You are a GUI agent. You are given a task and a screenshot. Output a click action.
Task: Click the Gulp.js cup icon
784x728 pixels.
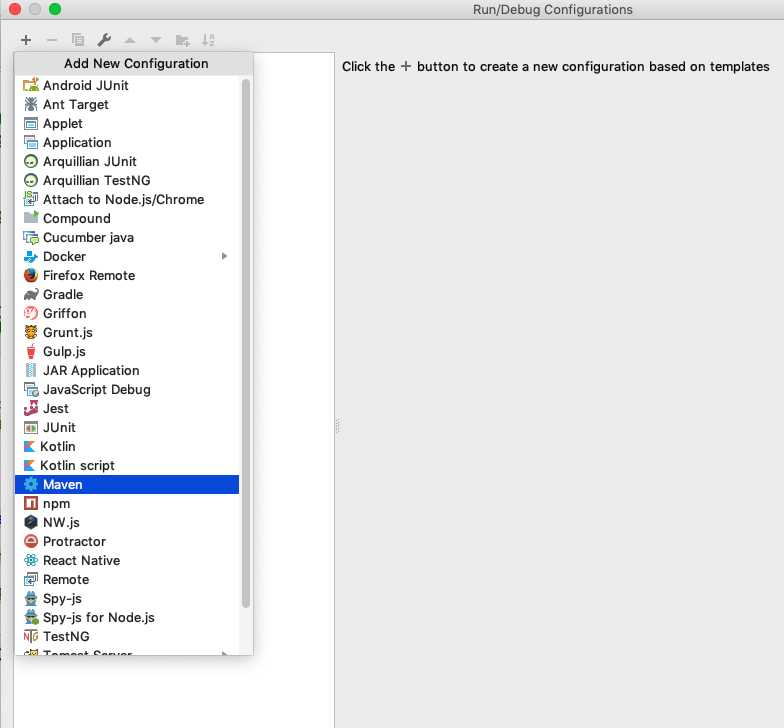(31, 351)
